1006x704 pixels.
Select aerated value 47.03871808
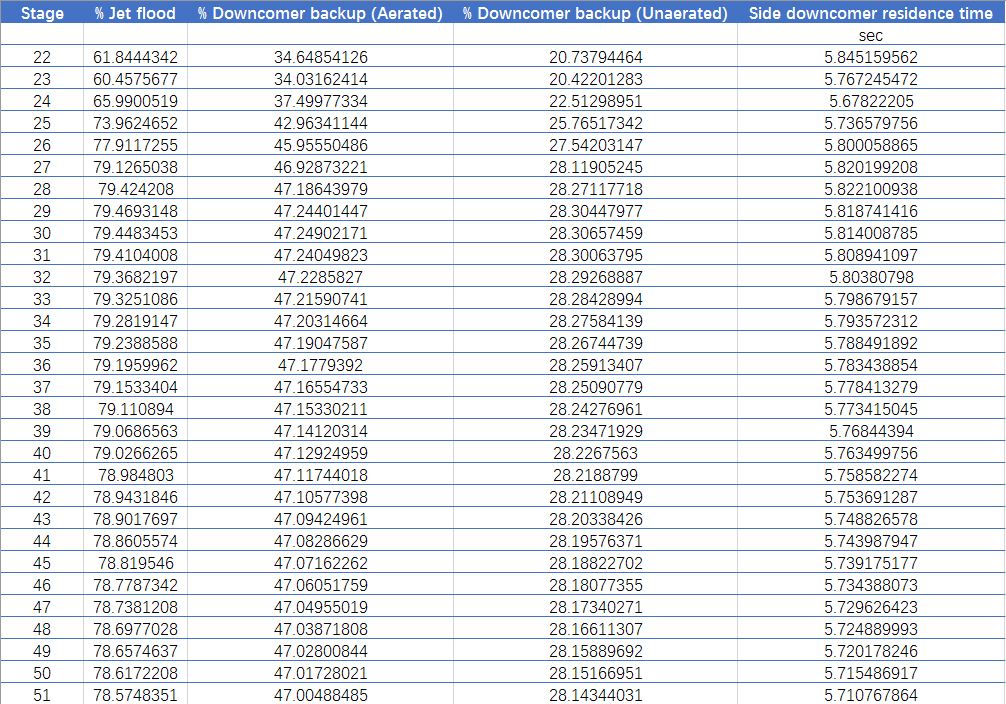[x=320, y=629]
